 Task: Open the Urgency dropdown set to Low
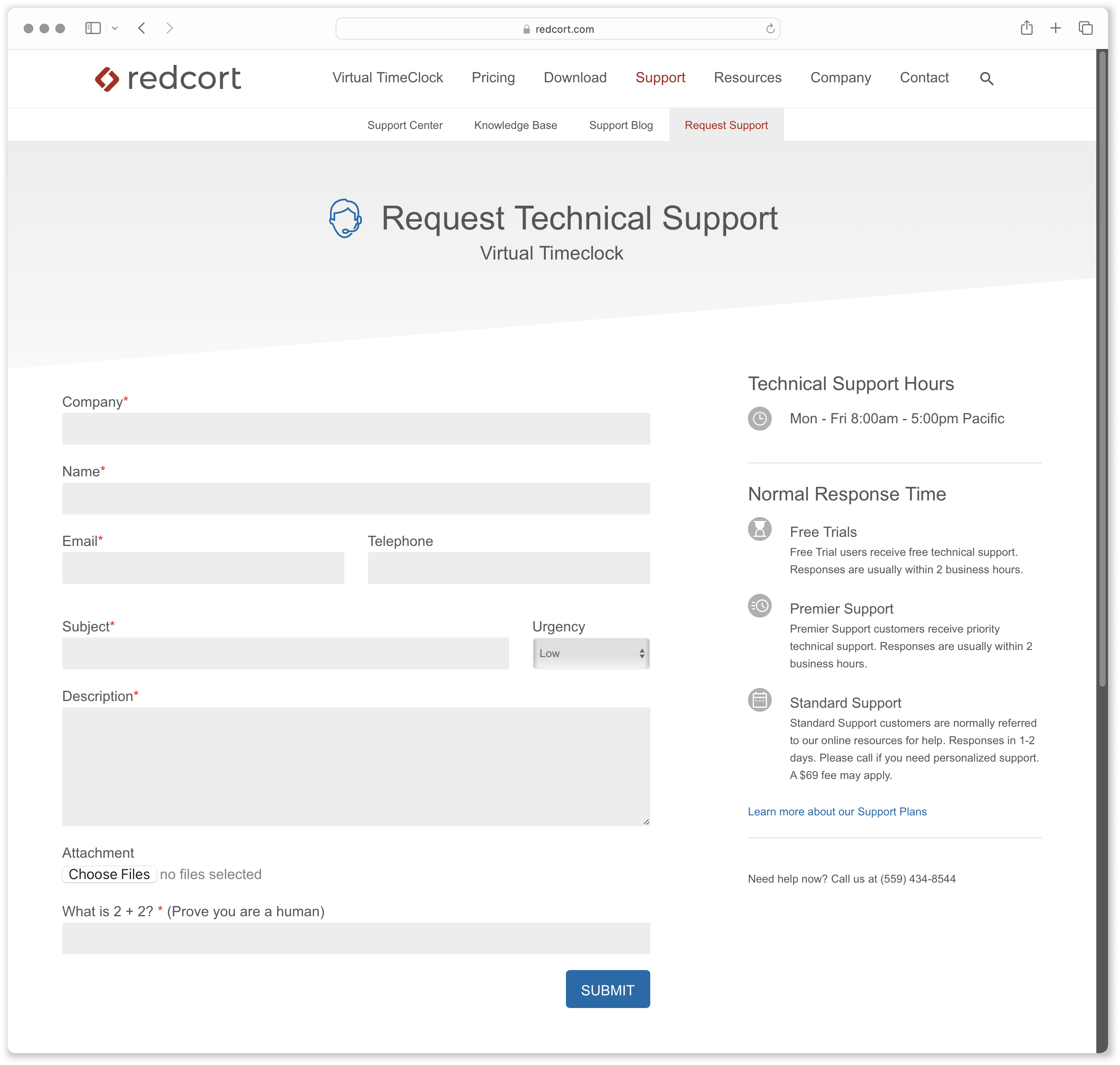pyautogui.click(x=591, y=654)
